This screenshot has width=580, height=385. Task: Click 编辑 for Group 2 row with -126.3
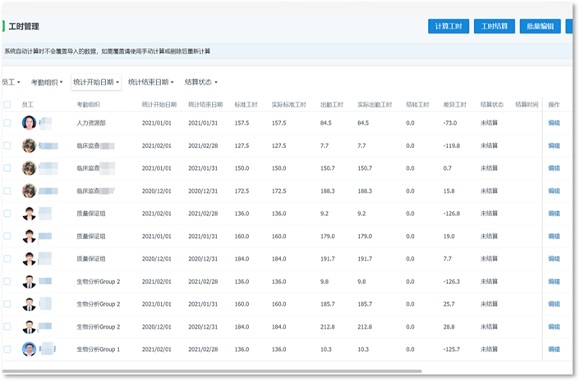(554, 281)
